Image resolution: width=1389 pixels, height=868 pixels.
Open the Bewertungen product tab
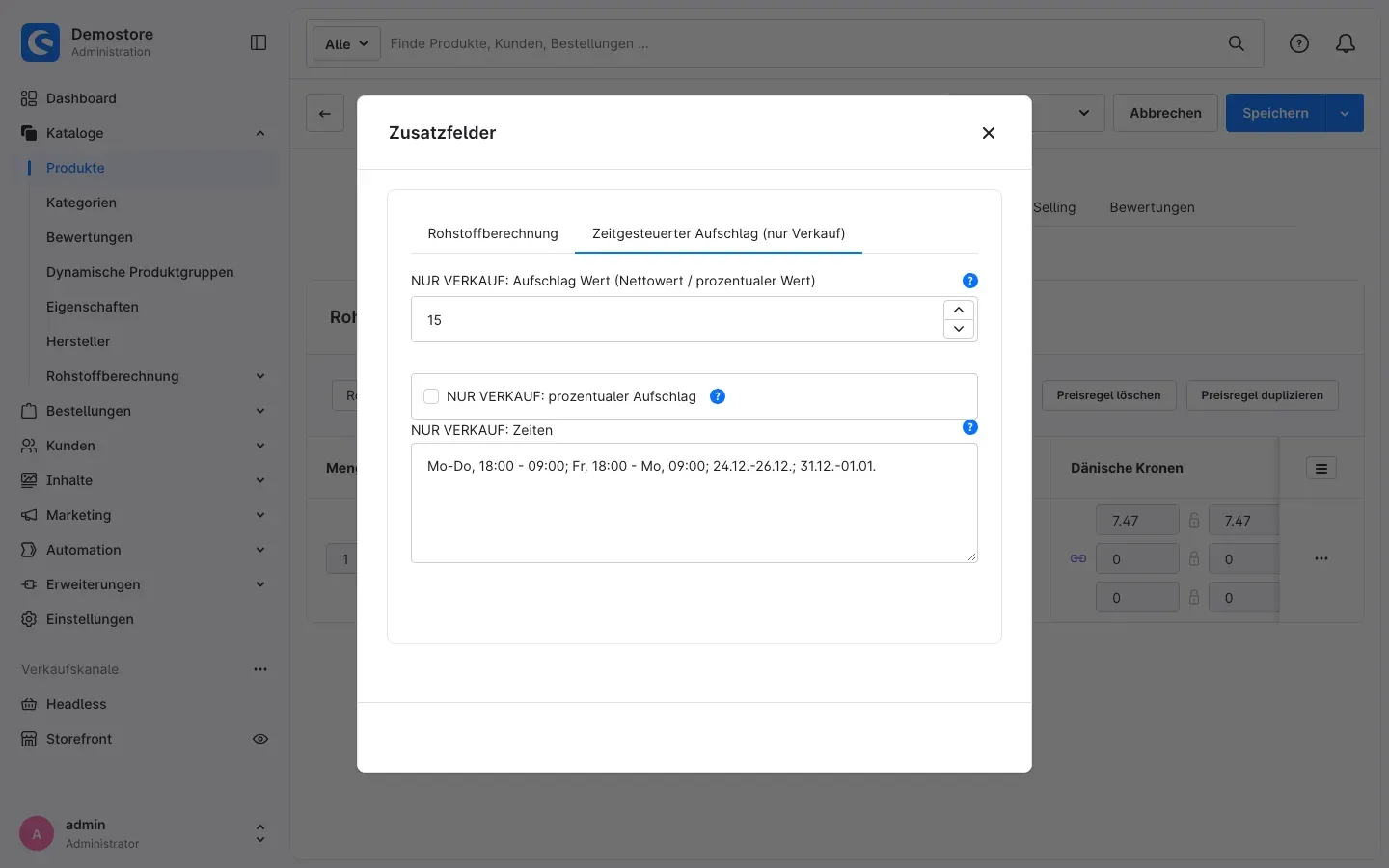point(1152,207)
